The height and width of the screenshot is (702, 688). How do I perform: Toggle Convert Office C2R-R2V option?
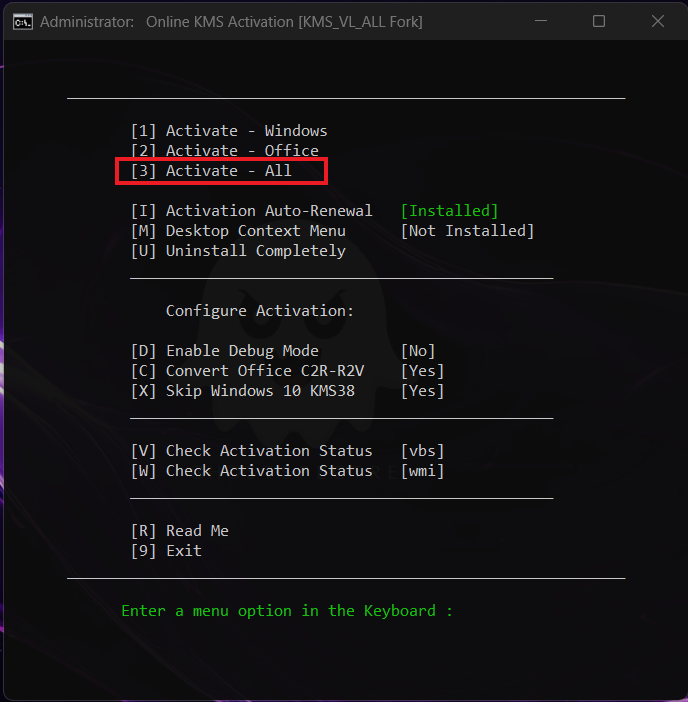(247, 371)
